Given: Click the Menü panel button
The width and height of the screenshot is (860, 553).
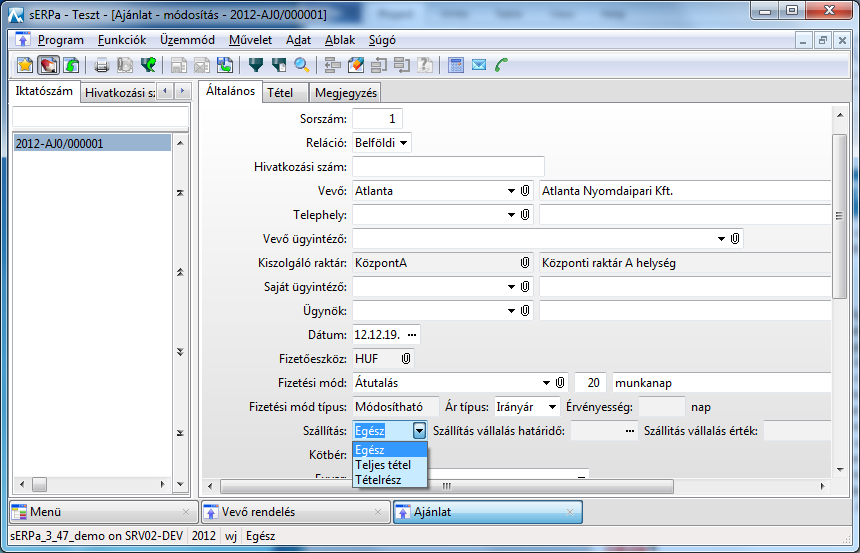Looking at the screenshot, I should click(100, 512).
